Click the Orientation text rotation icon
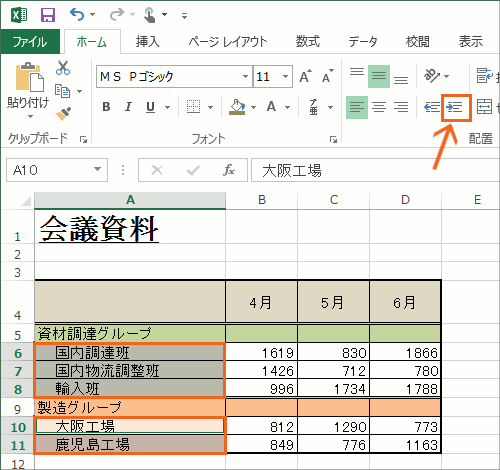Image resolution: width=500 pixels, height=470 pixels. (432, 76)
